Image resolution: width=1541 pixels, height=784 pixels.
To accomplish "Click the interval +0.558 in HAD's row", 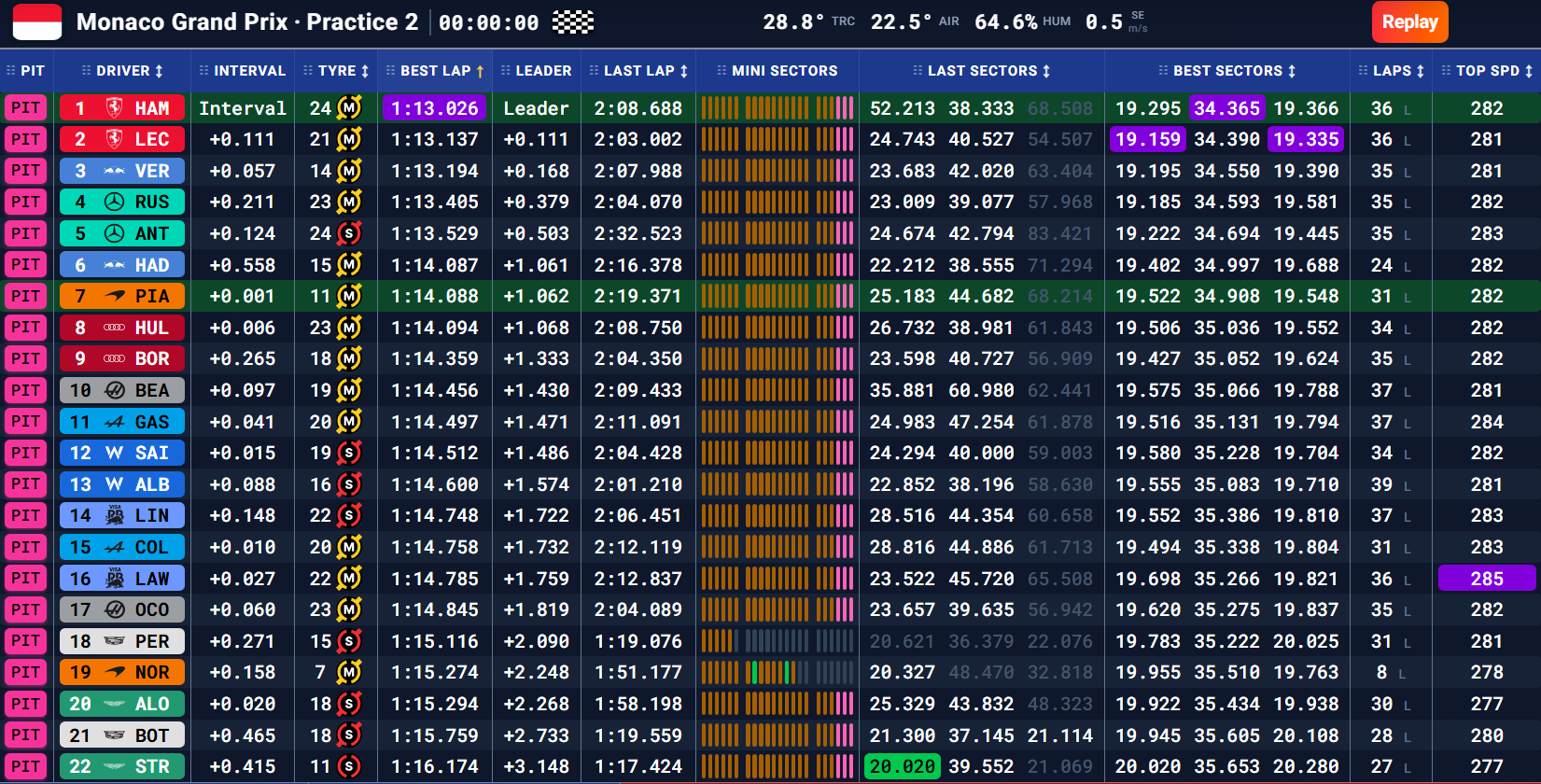I will (243, 265).
